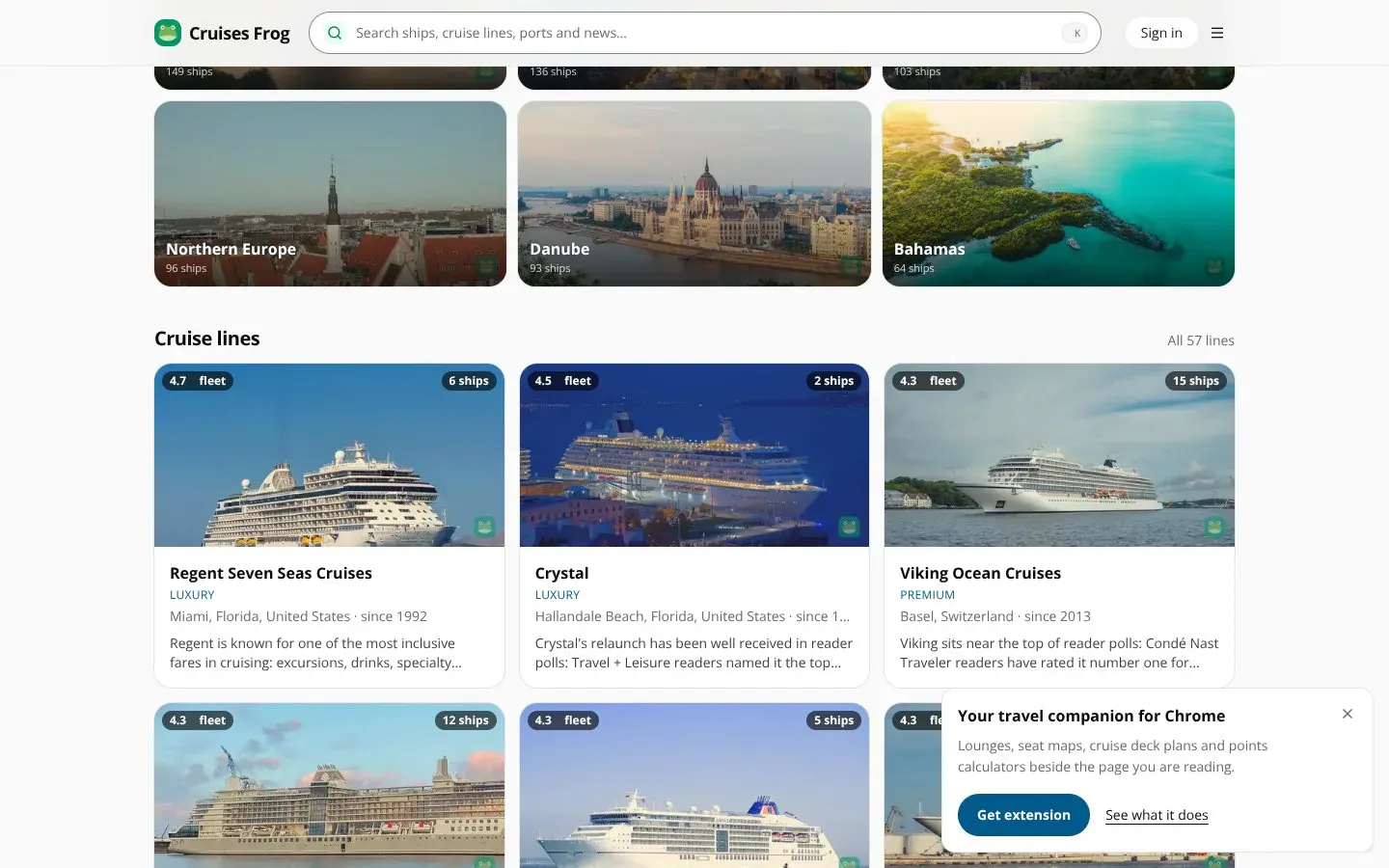
Task: Click the K keyboard shortcut badge
Action: (1076, 33)
